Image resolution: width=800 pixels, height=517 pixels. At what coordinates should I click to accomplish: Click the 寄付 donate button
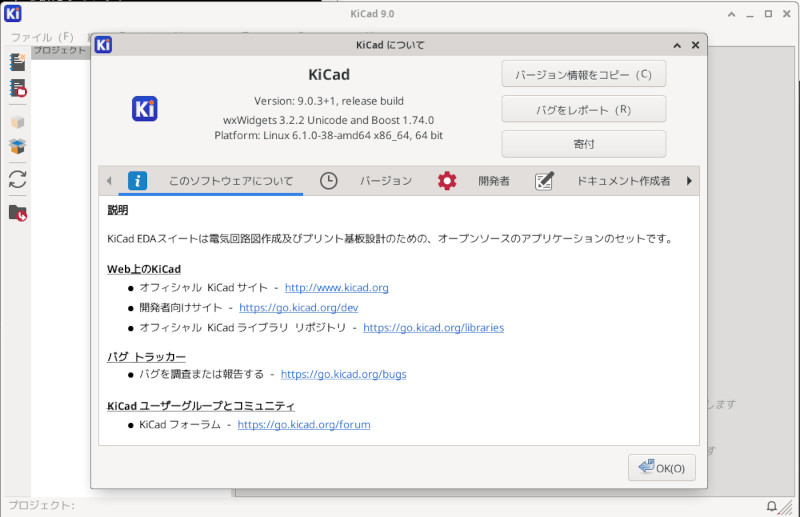(584, 144)
